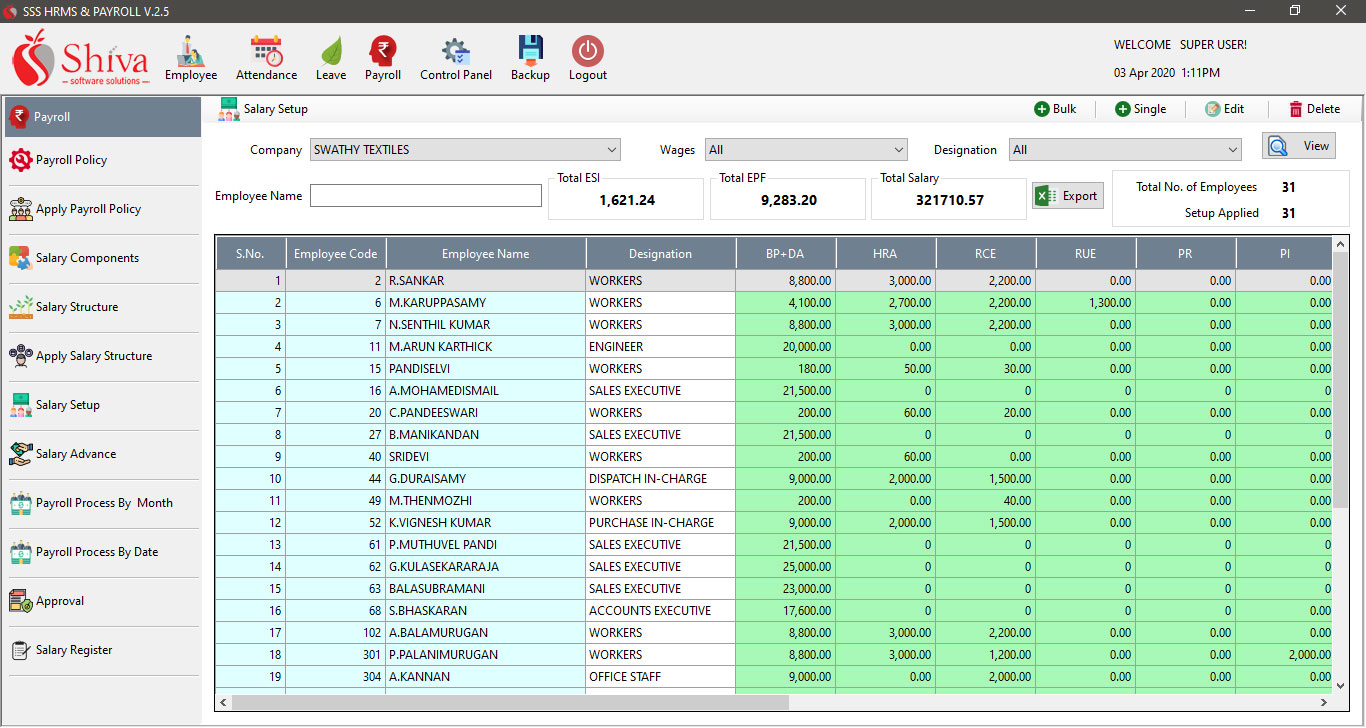Screen dimensions: 1366x728
Task: Click the View button with magnifier icon
Action: tap(1298, 145)
